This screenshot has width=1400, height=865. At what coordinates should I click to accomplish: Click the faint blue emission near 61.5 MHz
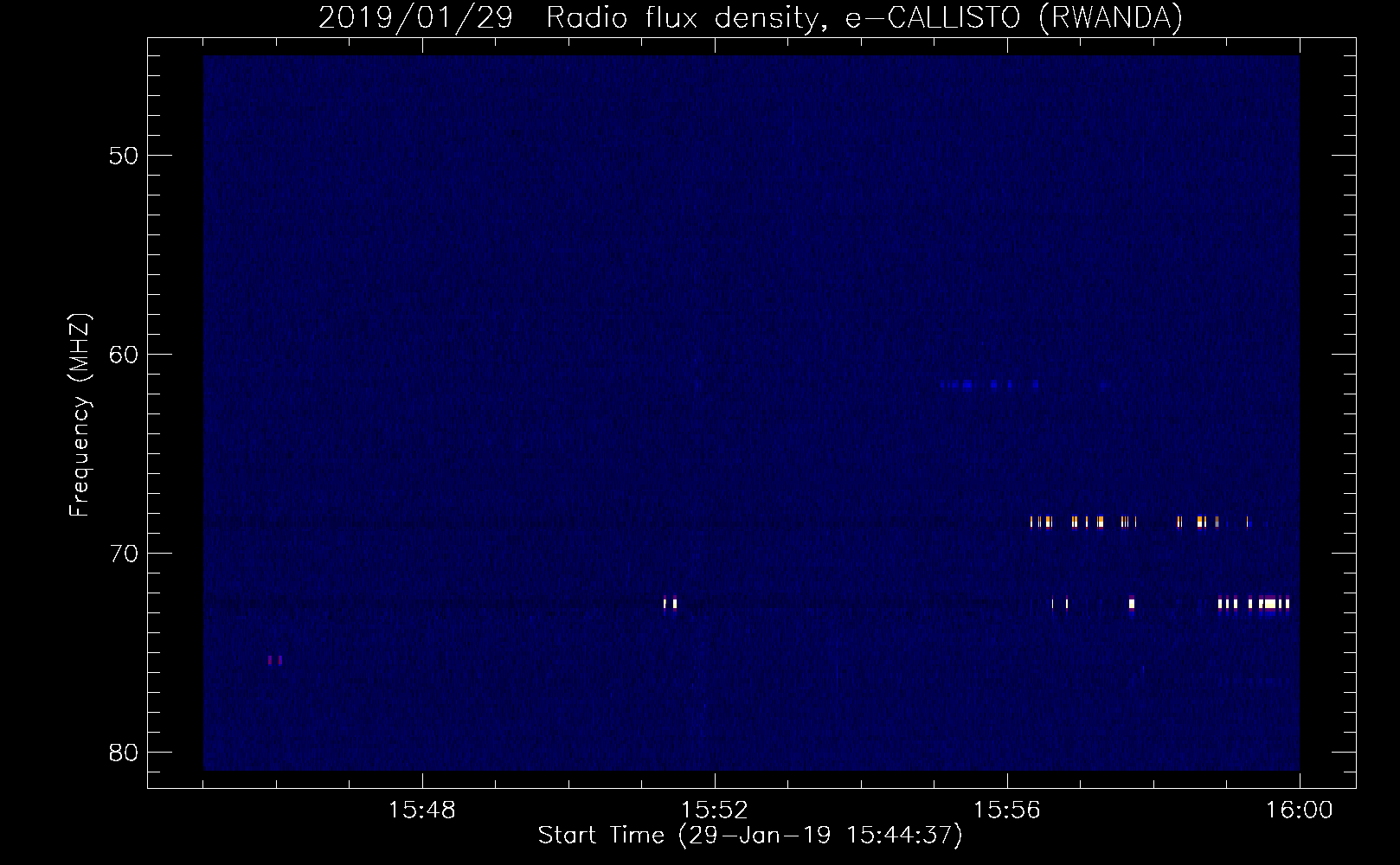pos(990,385)
